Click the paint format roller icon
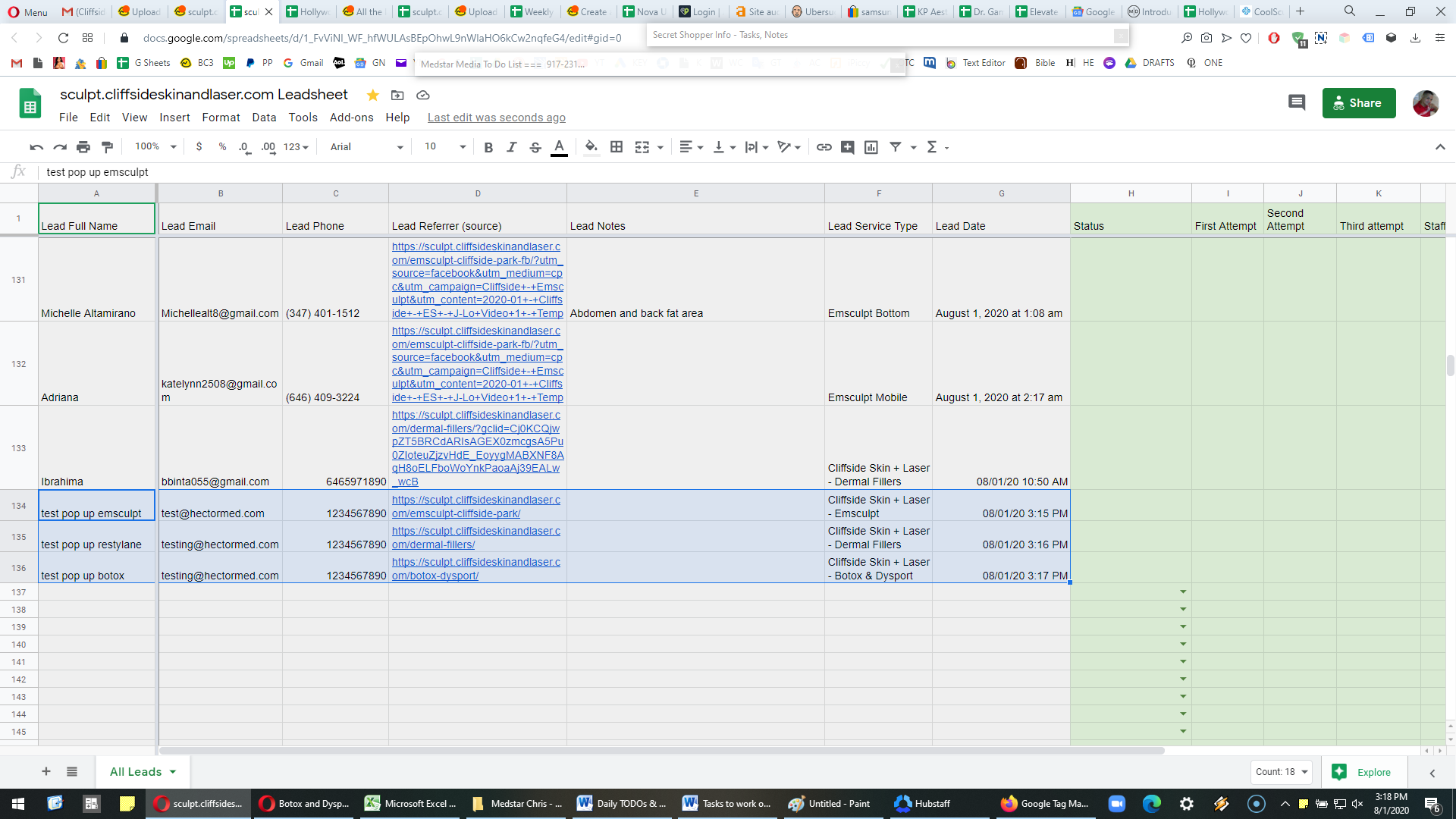 (107, 147)
